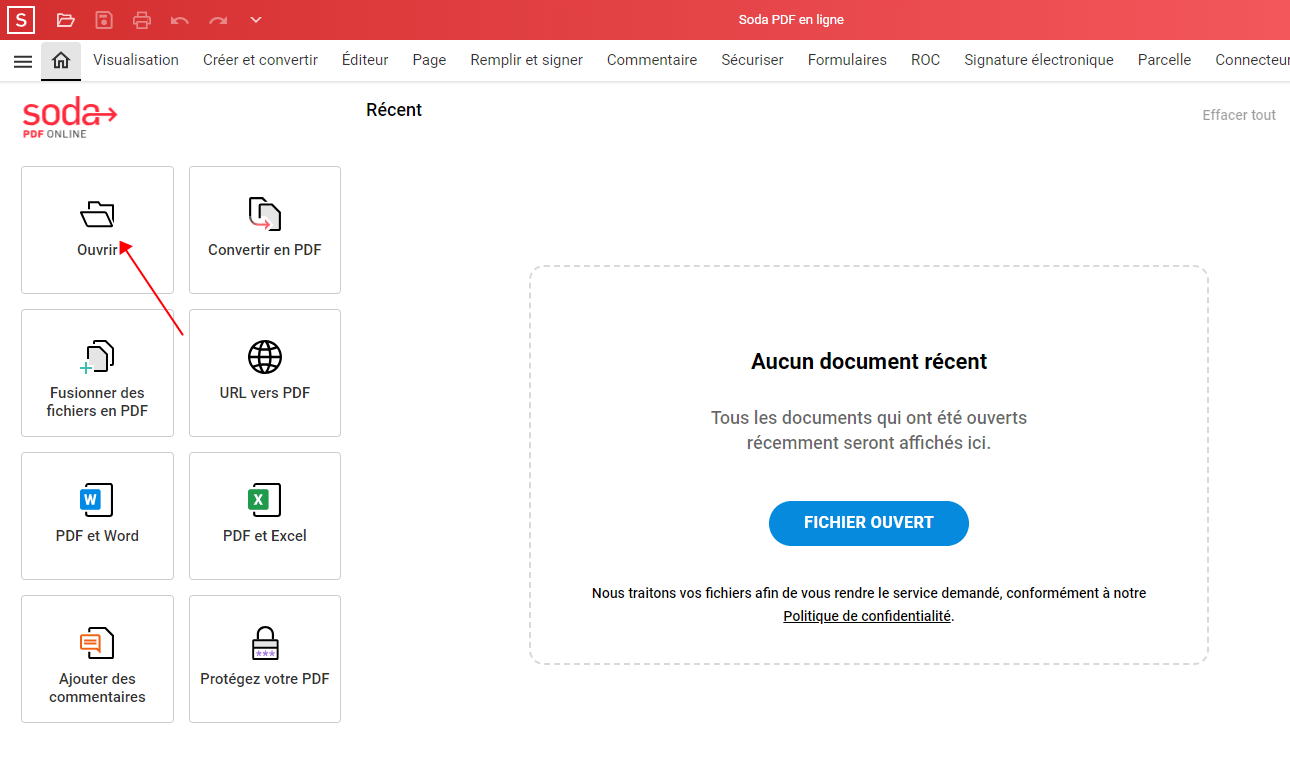Open the PDF et Excel tile
Viewport: 1290px width, 783px height.
[x=265, y=516]
